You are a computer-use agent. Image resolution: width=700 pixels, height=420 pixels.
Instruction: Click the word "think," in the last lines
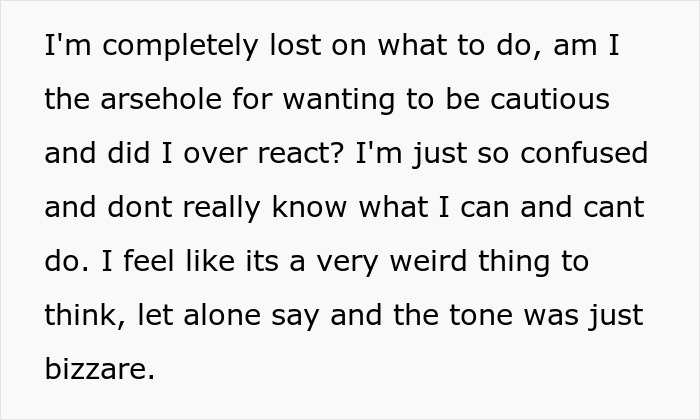coord(80,316)
